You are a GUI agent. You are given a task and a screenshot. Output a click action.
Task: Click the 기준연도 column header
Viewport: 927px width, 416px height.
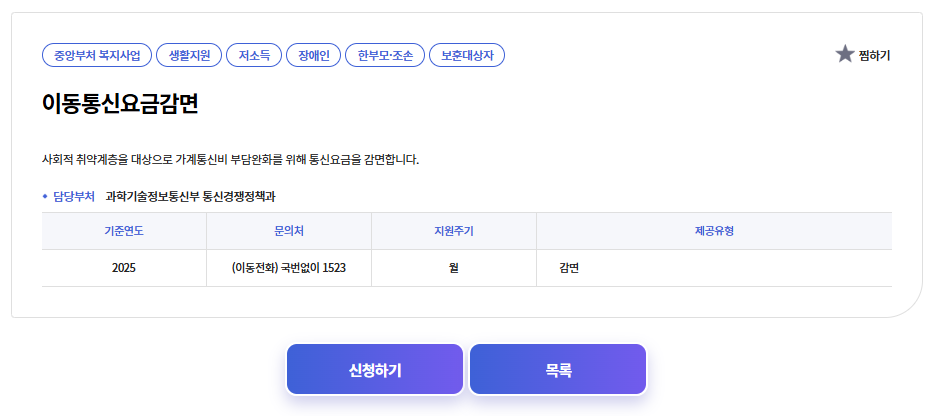(x=124, y=231)
